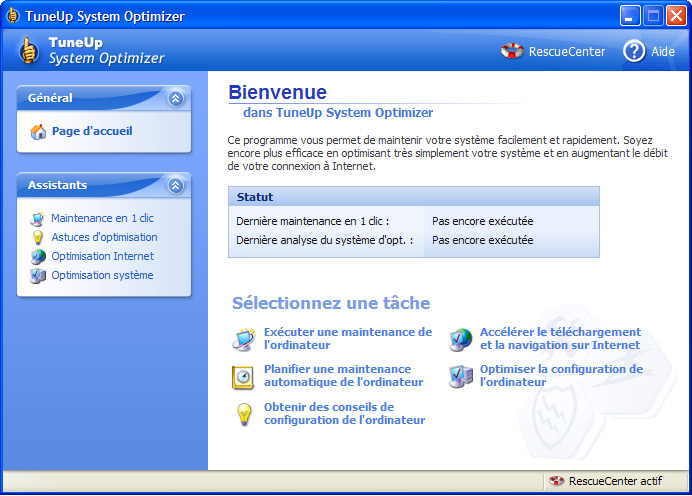
Task: Click the monitor icon for Exécuter une maintenance
Action: click(244, 339)
